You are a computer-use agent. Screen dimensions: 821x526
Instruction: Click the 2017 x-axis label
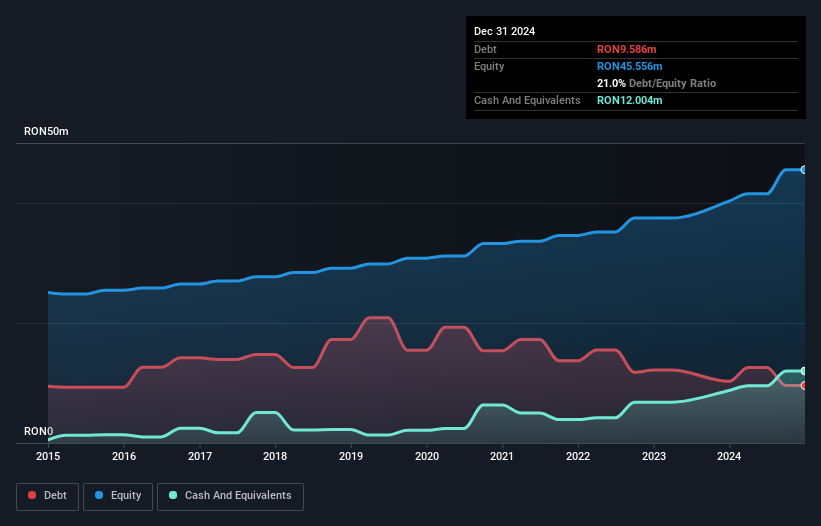coord(200,456)
